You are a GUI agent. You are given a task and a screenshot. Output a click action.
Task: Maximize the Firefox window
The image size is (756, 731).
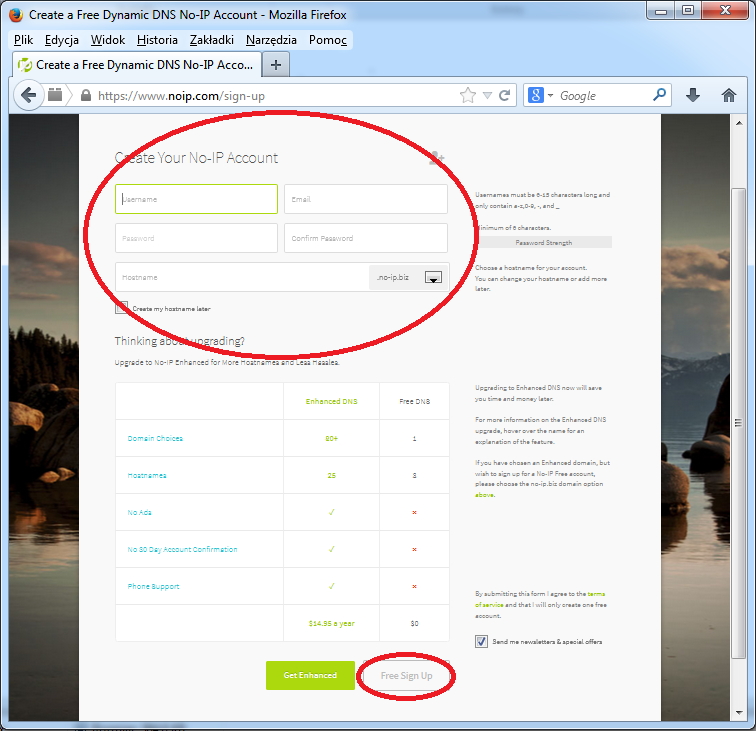(x=688, y=11)
